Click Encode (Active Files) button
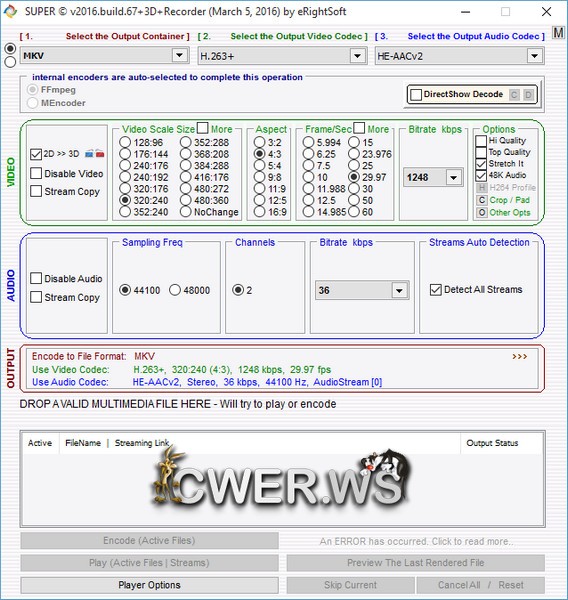The height and width of the screenshot is (600, 568). [149, 540]
